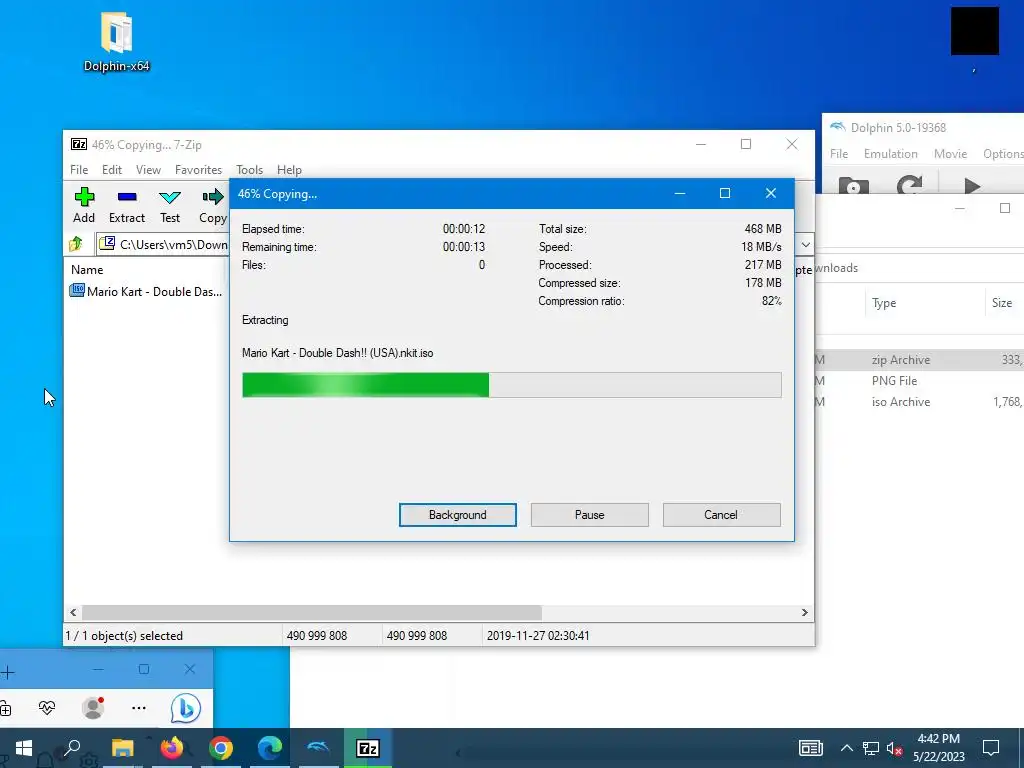Select the iso Archive row in Explorer

pyautogui.click(x=920, y=402)
